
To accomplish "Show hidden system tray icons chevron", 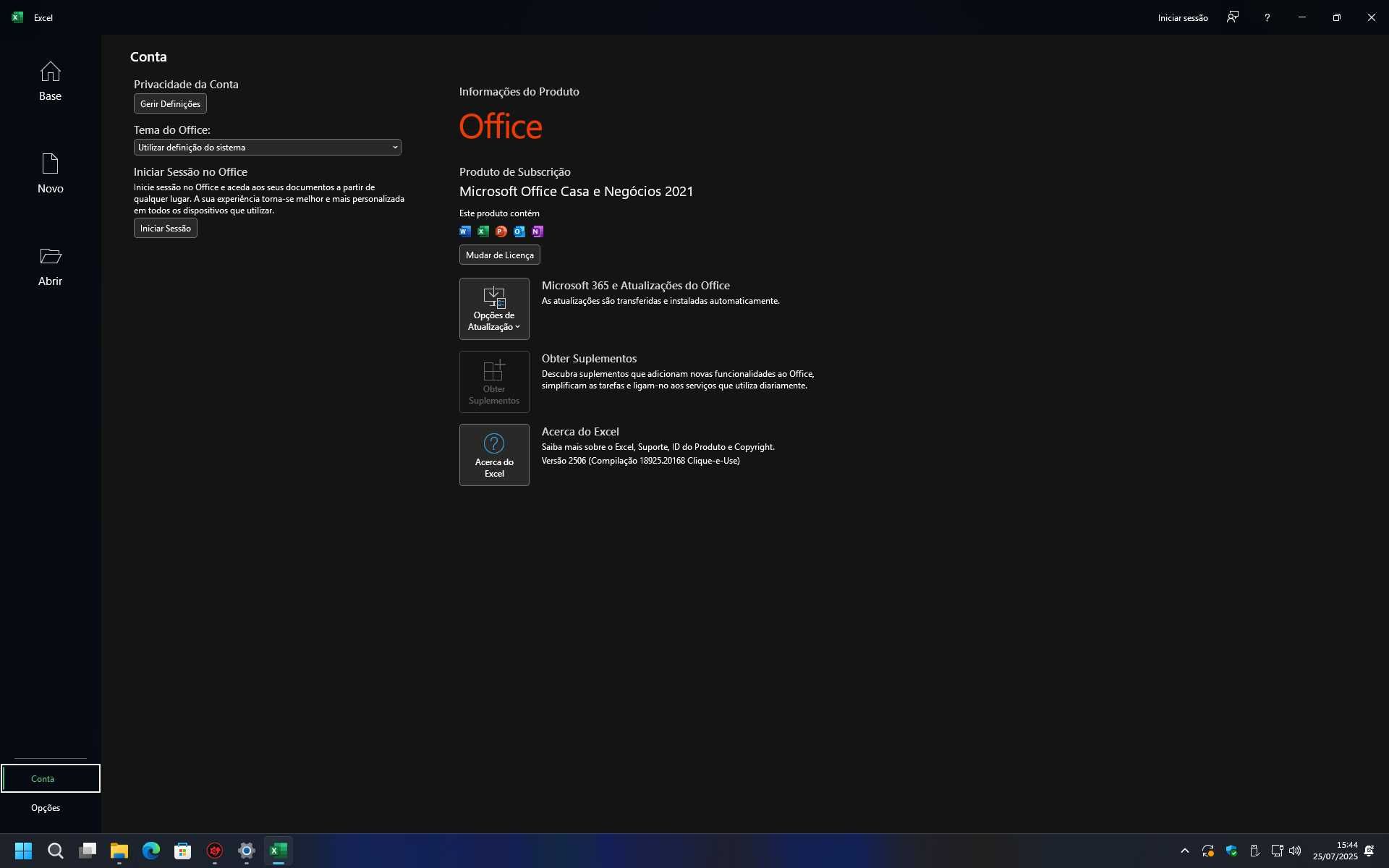I will coord(1185,851).
